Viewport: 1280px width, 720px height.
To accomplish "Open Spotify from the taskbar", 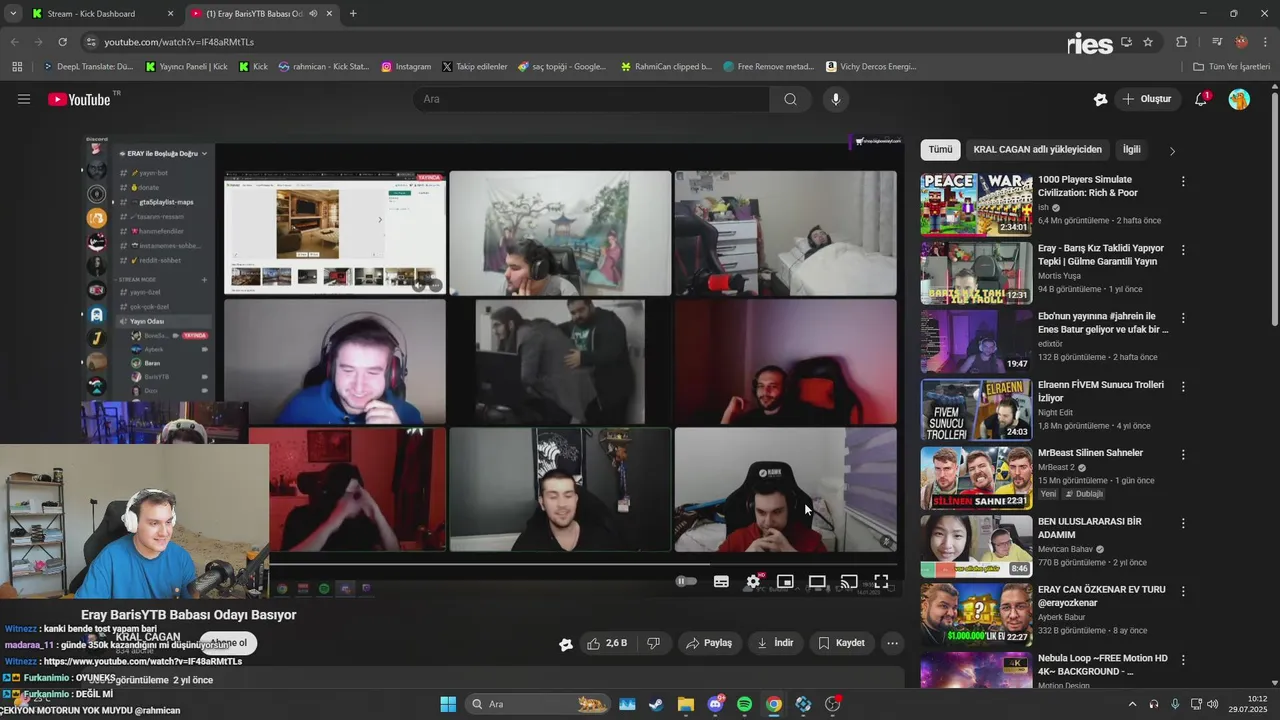I will (x=744, y=704).
